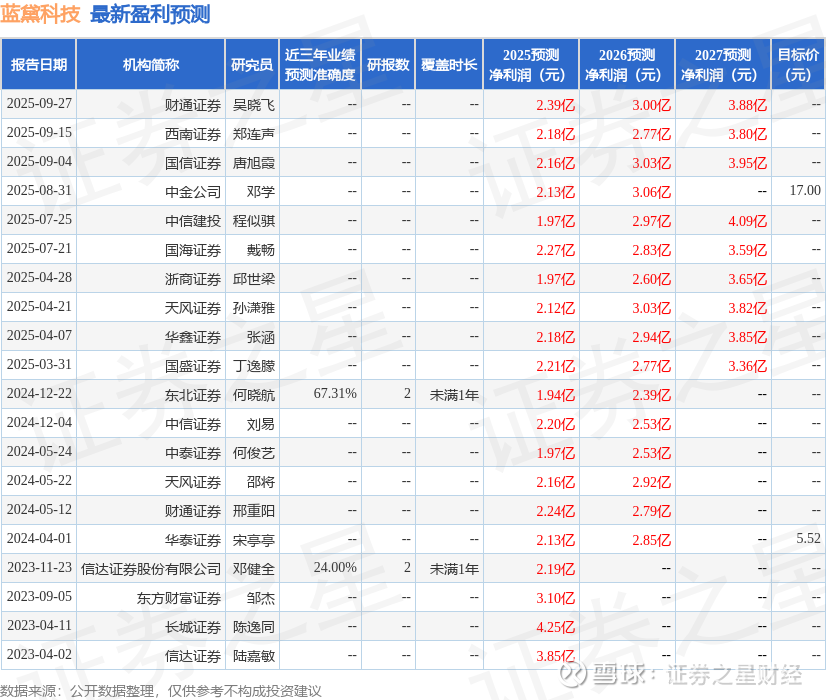Click the 3.88亿 forecast value
Image resolution: width=826 pixels, height=700 pixels.
pos(748,105)
